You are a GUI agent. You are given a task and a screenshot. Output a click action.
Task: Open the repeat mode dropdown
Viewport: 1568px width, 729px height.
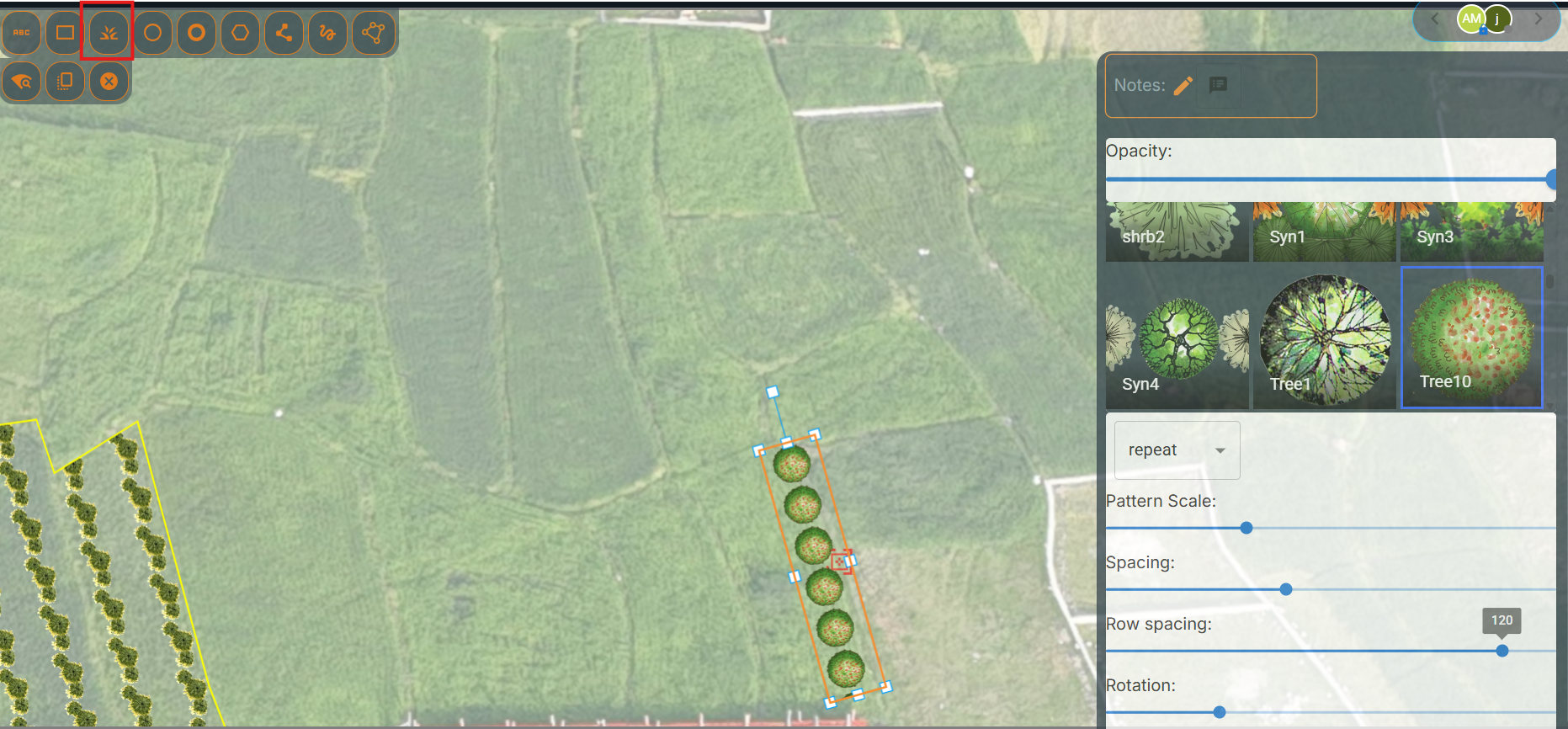point(1177,450)
